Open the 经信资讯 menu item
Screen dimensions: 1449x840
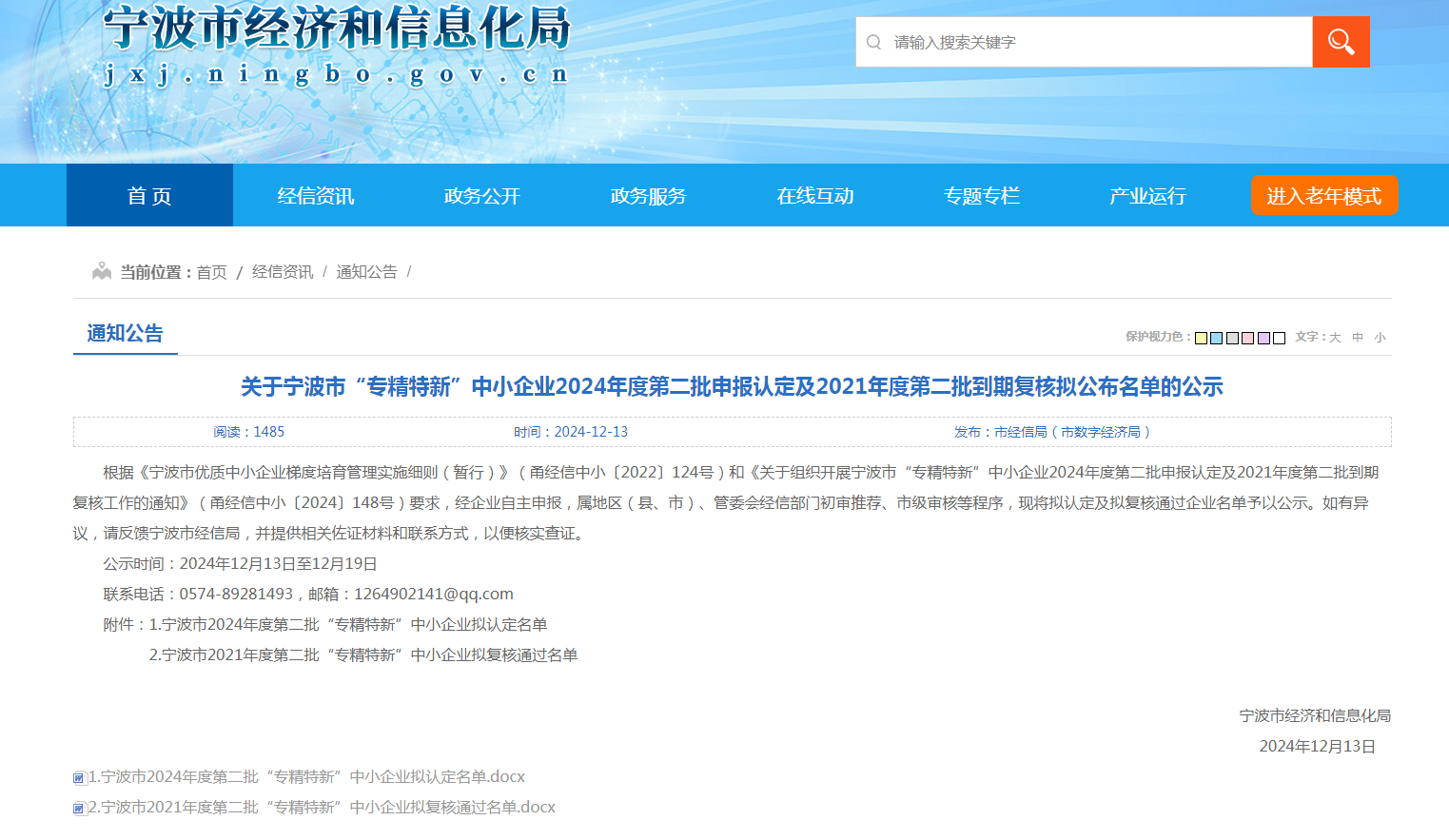coord(316,196)
